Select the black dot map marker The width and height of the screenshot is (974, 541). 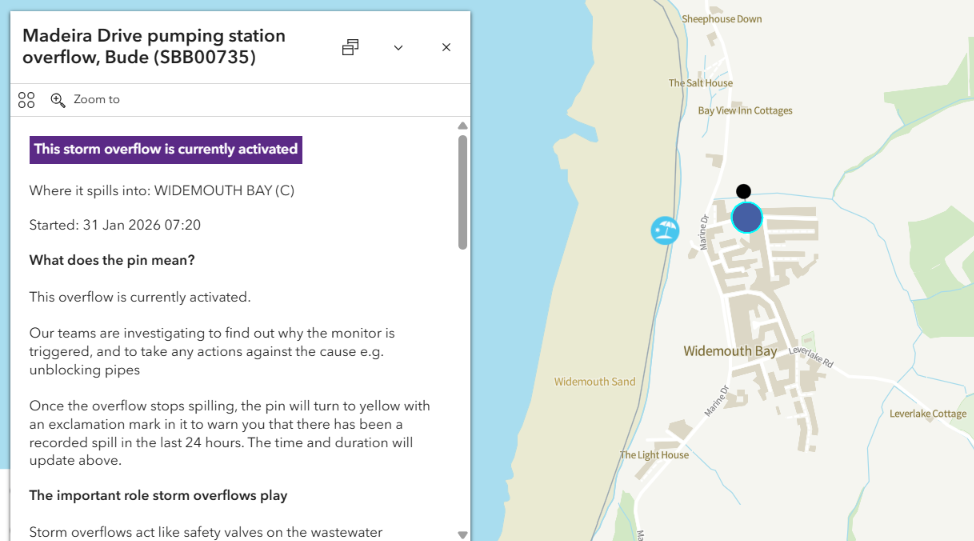(743, 191)
